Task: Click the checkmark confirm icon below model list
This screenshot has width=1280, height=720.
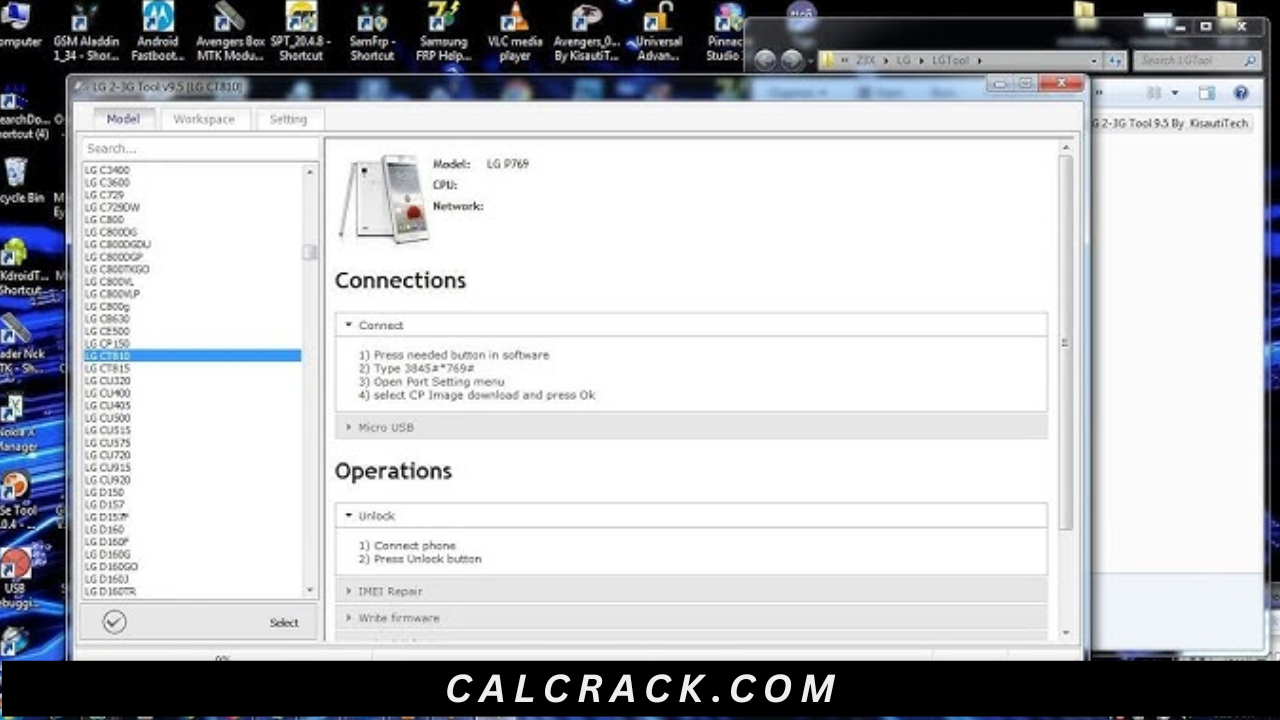Action: pyautogui.click(x=114, y=622)
